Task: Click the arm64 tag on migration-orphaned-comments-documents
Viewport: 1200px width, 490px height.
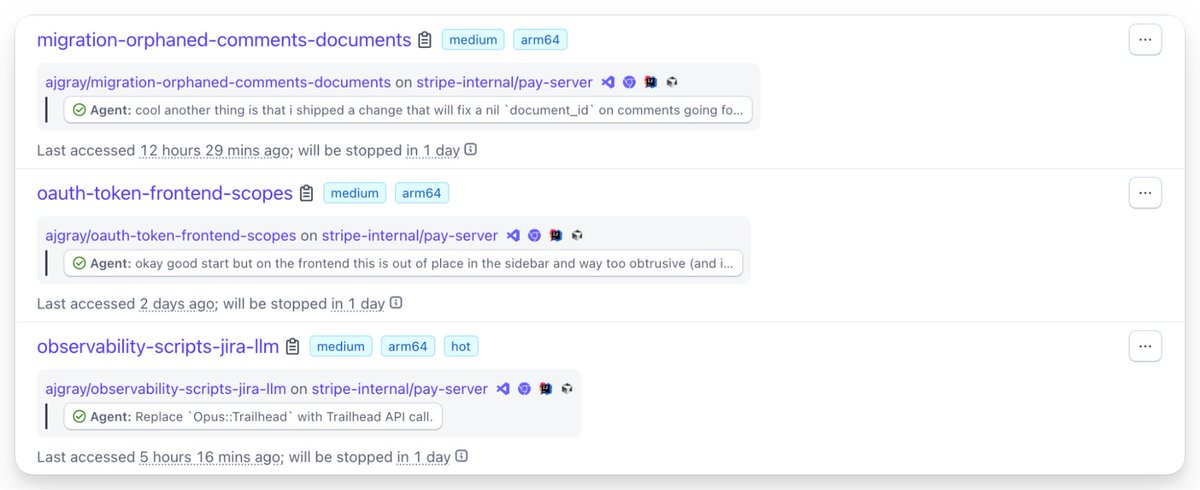Action: tap(541, 40)
